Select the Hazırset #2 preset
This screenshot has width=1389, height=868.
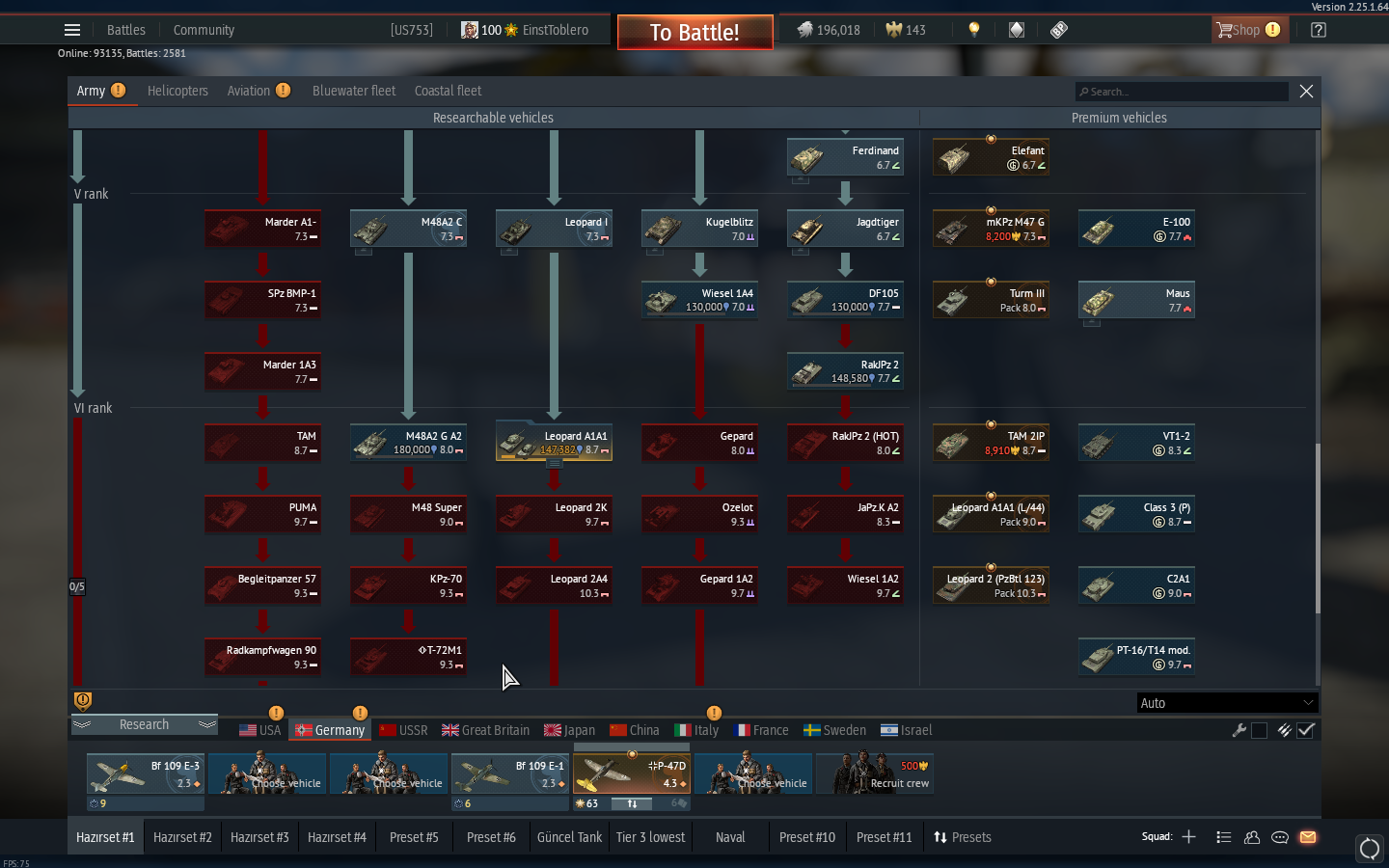click(182, 837)
